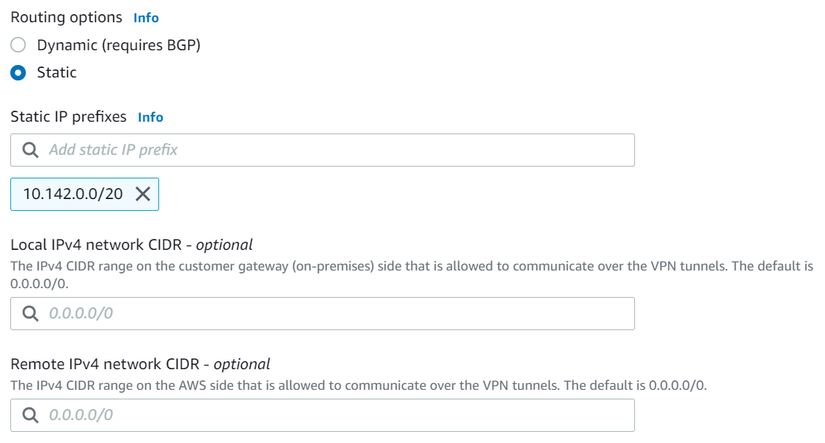Click the "Static" option label text
The height and width of the screenshot is (443, 825).
coord(57,73)
